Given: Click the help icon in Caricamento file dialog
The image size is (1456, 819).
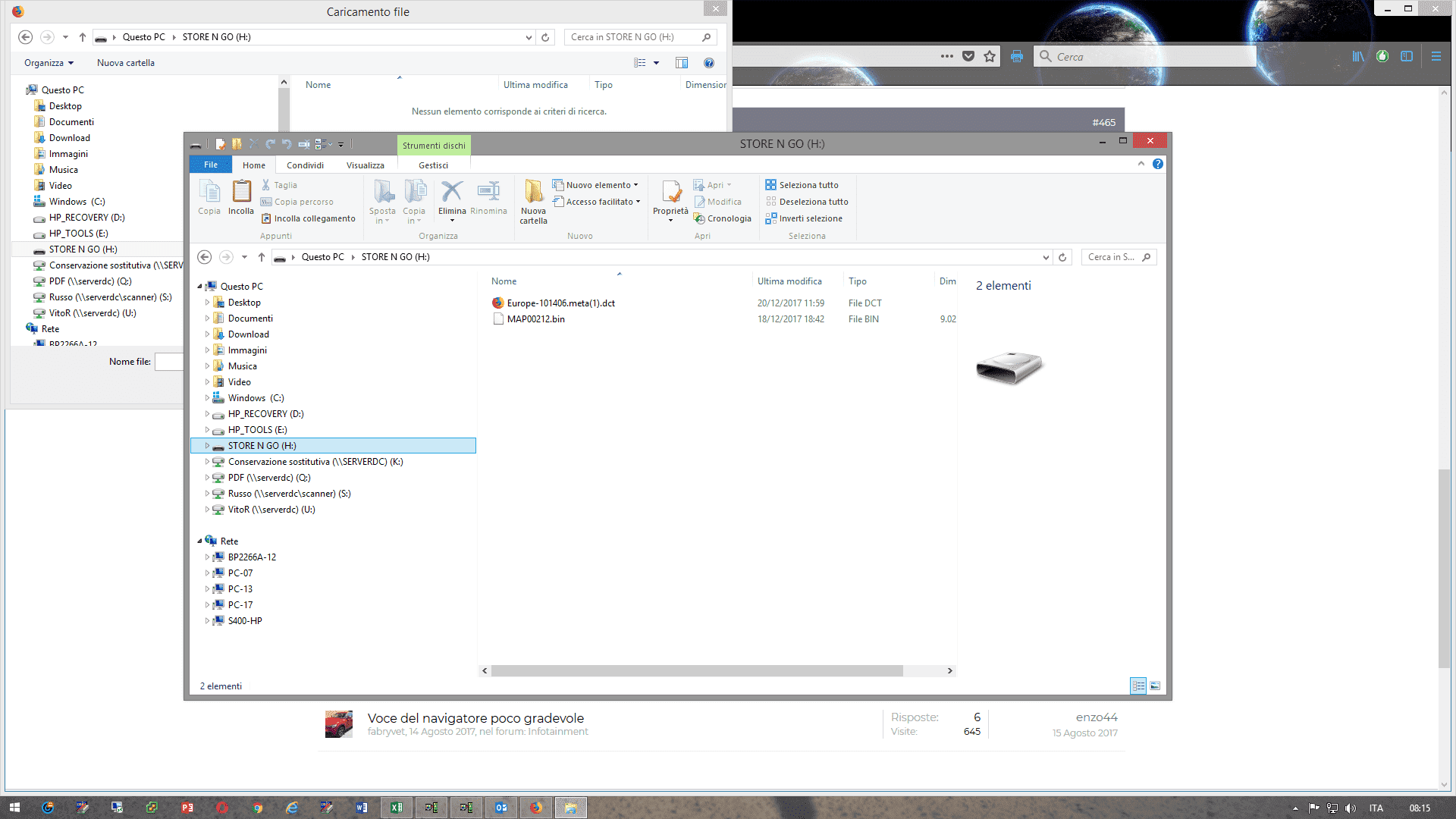Looking at the screenshot, I should 709,63.
